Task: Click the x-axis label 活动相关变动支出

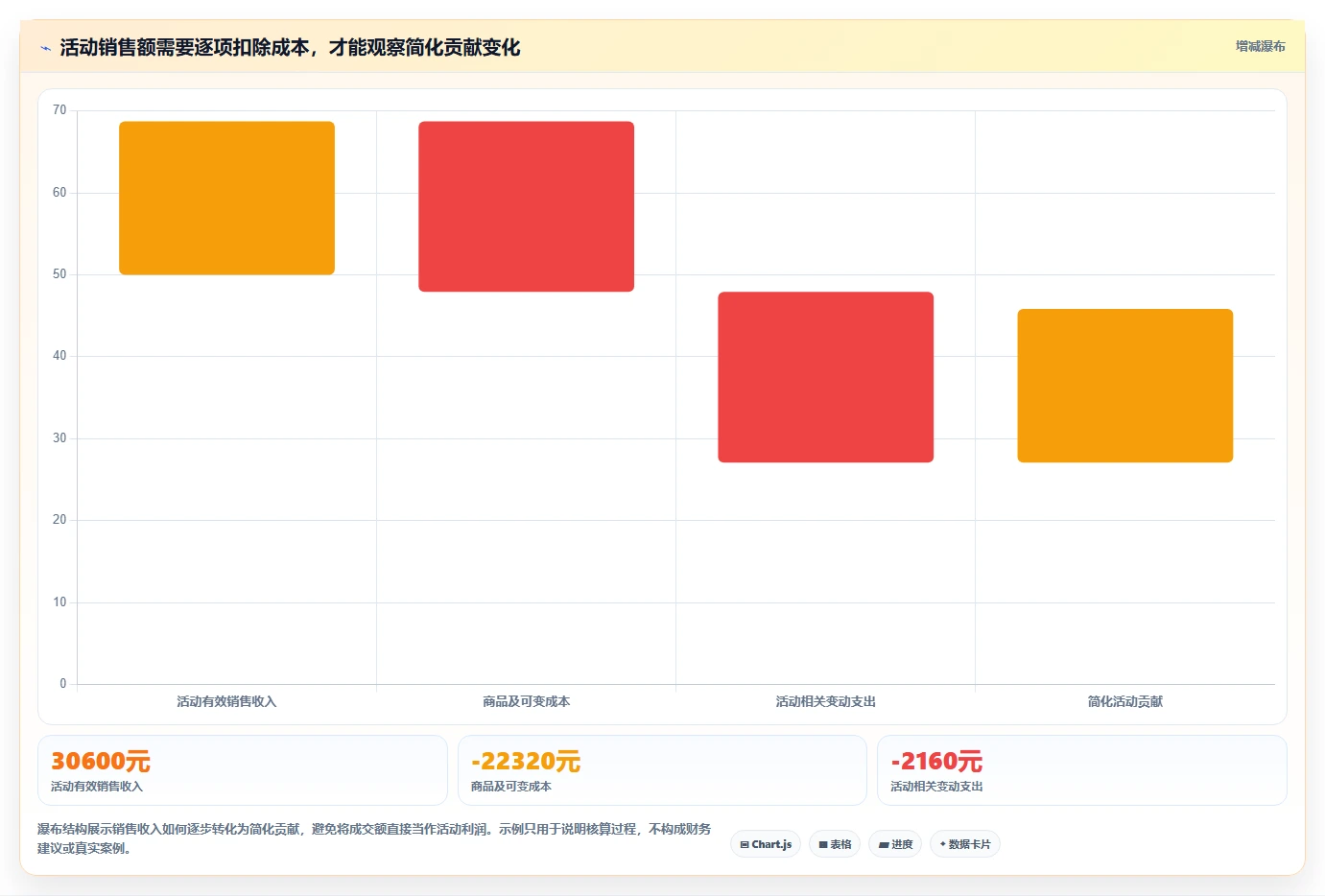Action: click(x=825, y=701)
